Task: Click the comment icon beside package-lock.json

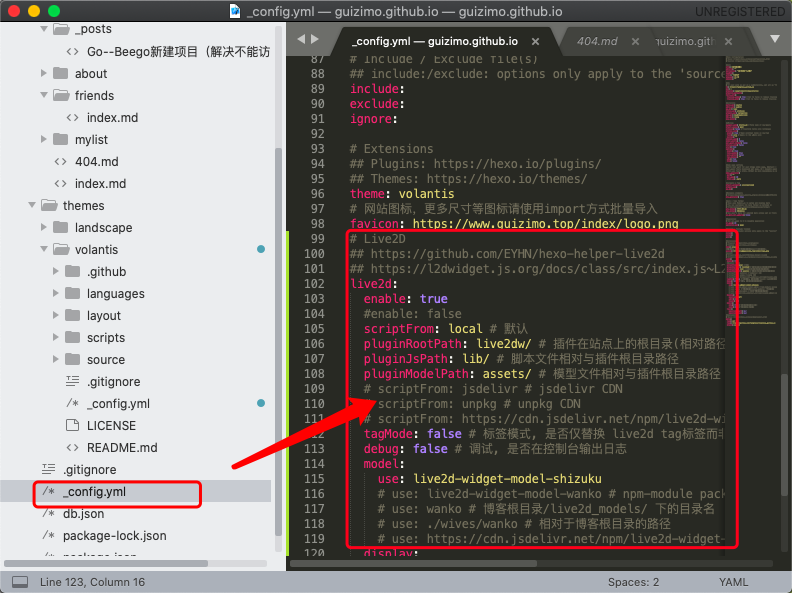Action: (48, 535)
